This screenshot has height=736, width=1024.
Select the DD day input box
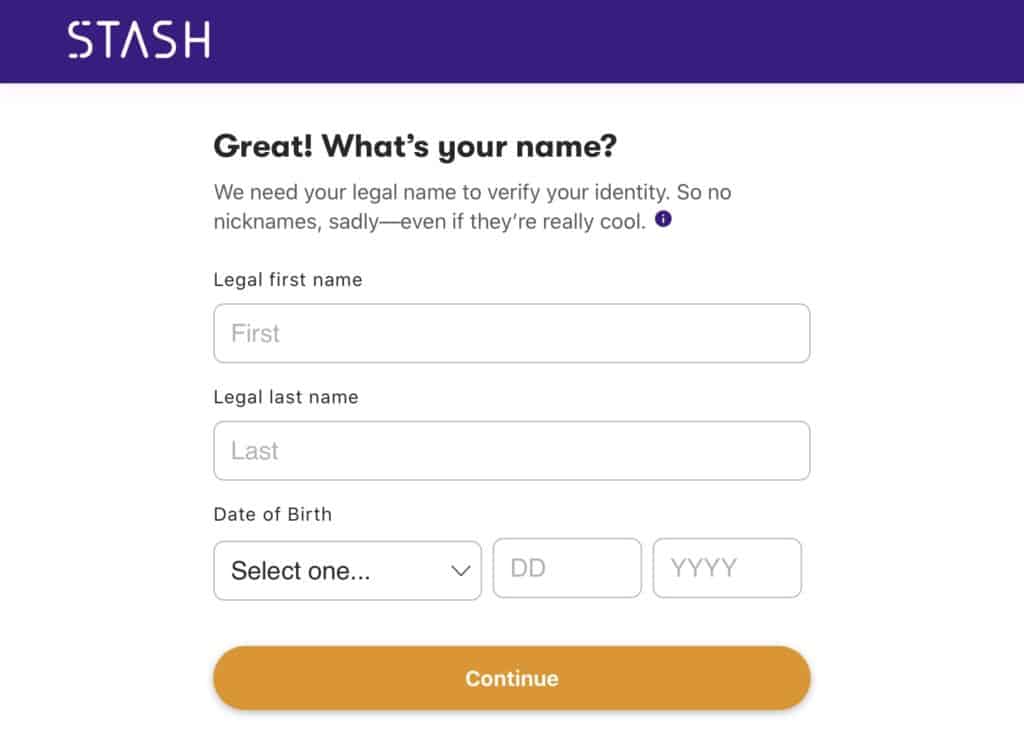tap(567, 568)
